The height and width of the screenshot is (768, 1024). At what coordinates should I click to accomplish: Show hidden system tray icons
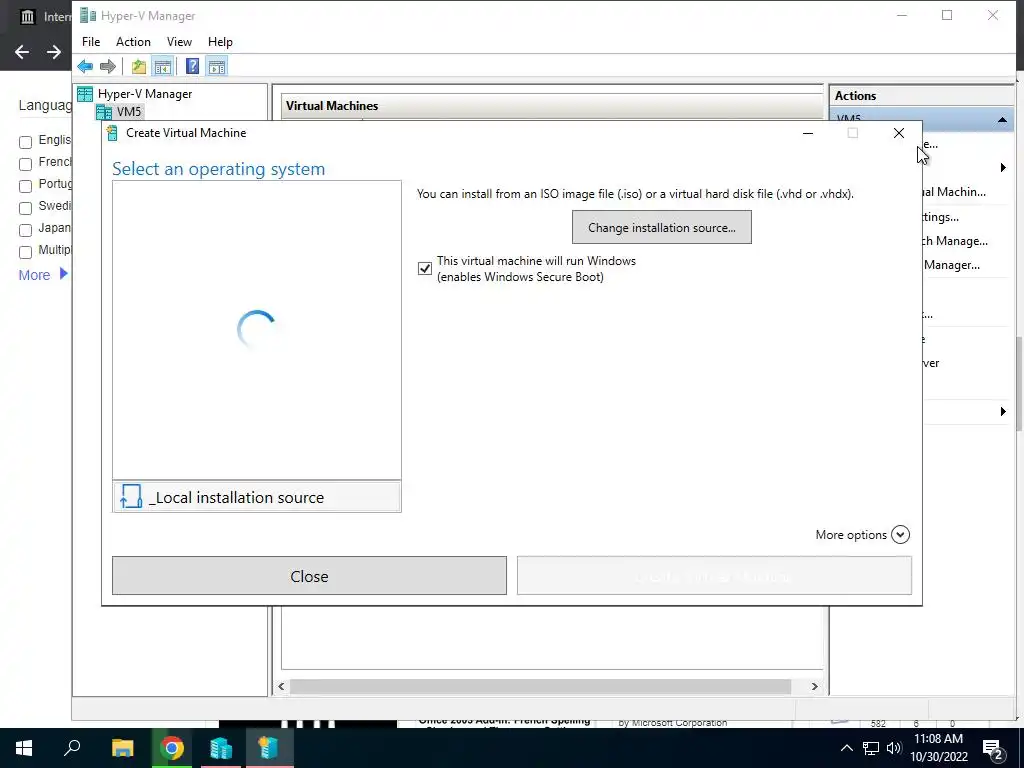tap(846, 748)
